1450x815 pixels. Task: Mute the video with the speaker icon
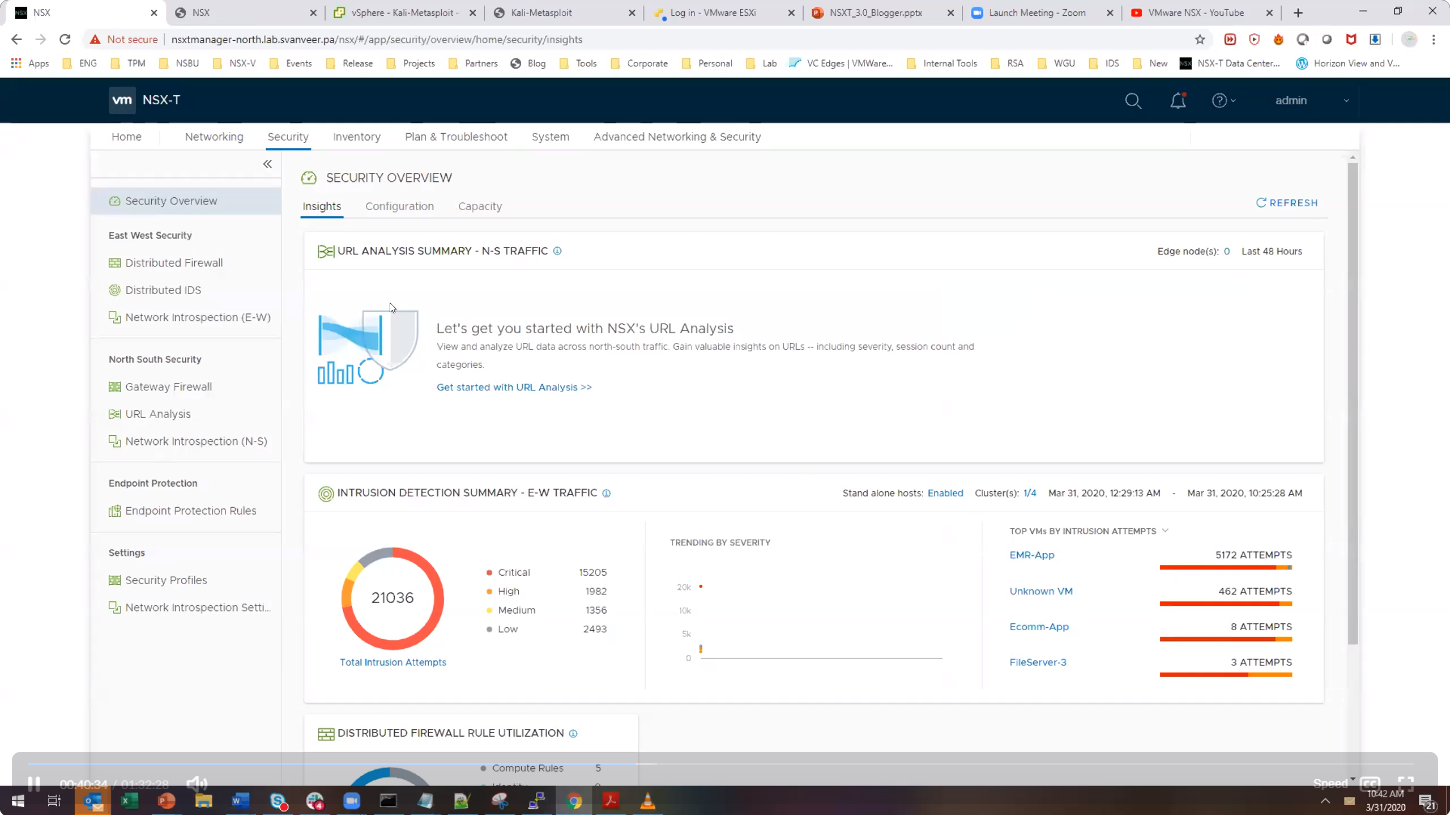pyautogui.click(x=197, y=784)
